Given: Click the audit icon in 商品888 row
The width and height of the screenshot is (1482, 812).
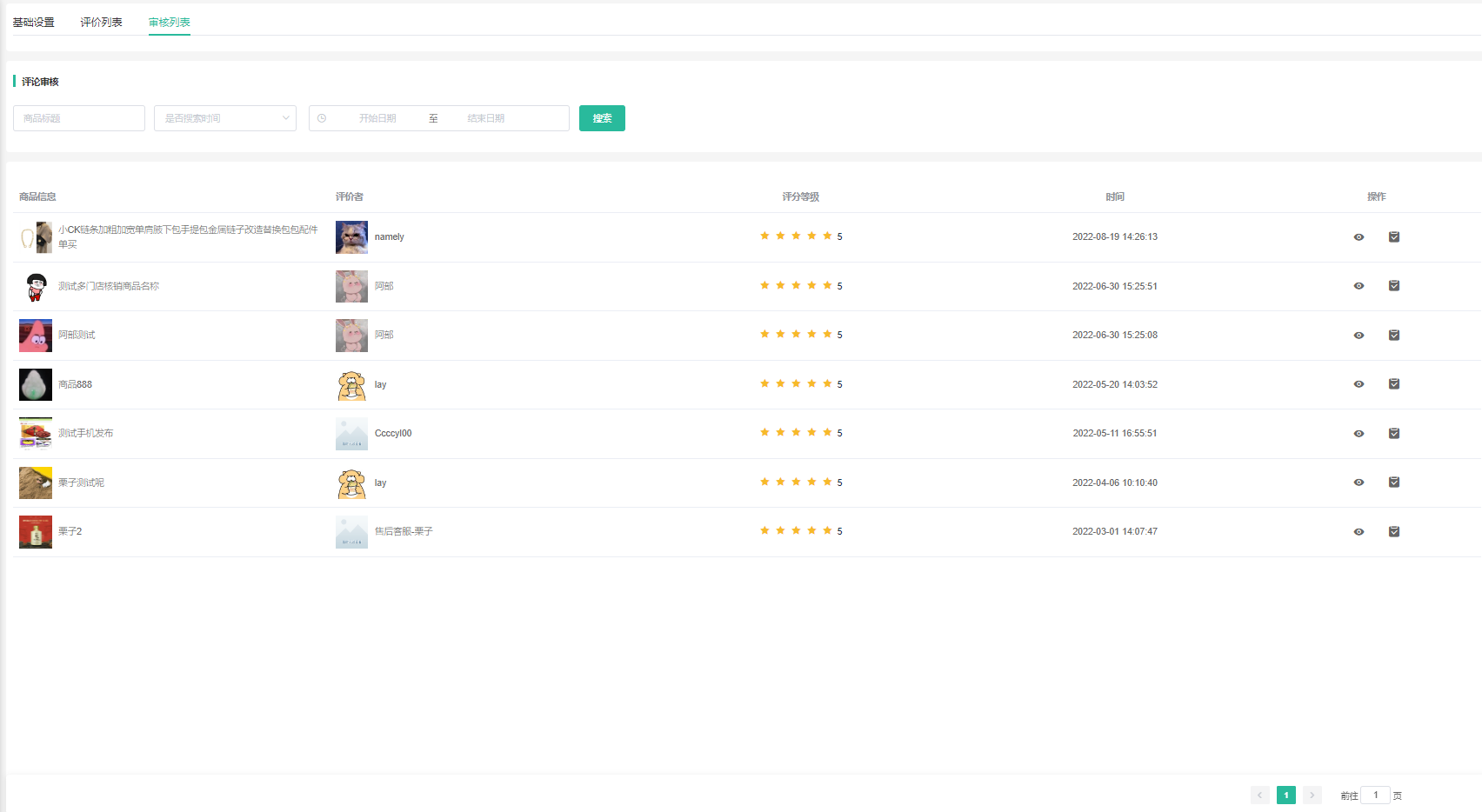Looking at the screenshot, I should pos(1393,384).
